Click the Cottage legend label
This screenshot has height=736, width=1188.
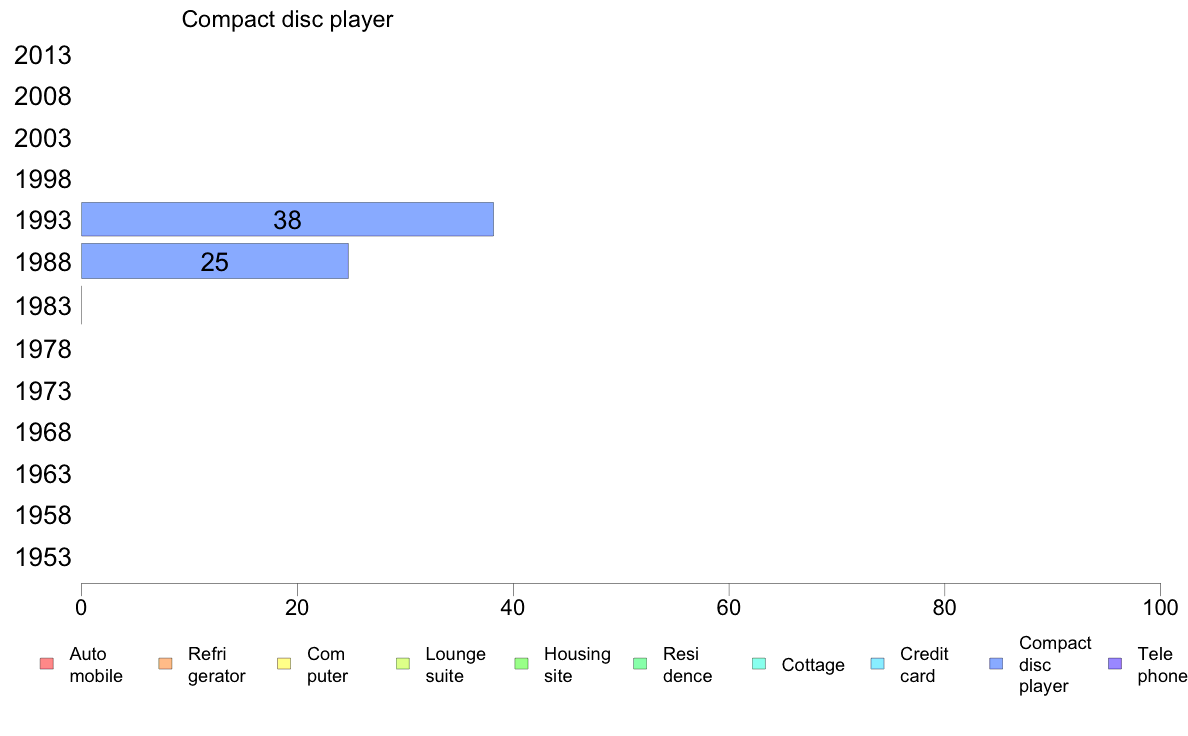813,665
